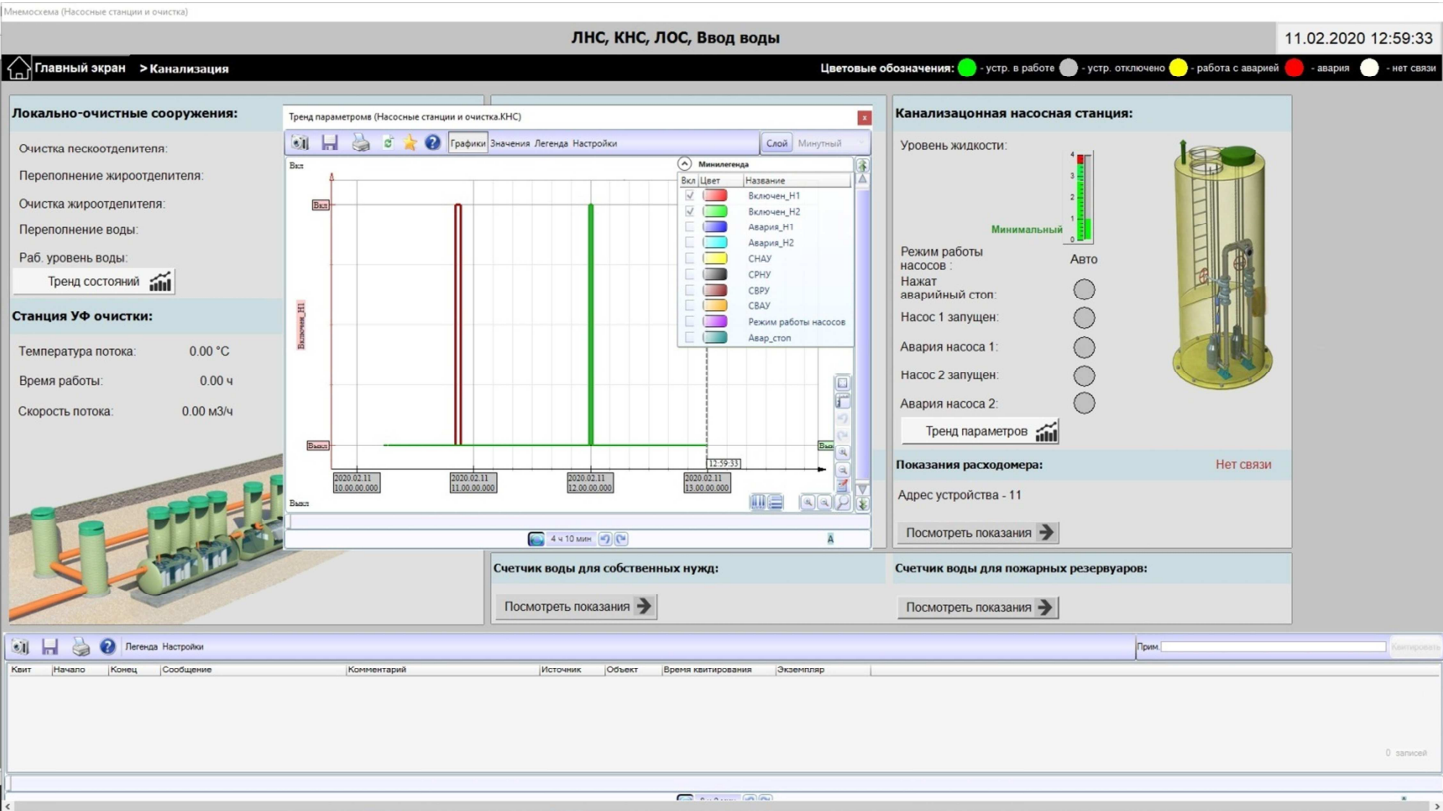Print the trend using the printer icon

(360, 143)
